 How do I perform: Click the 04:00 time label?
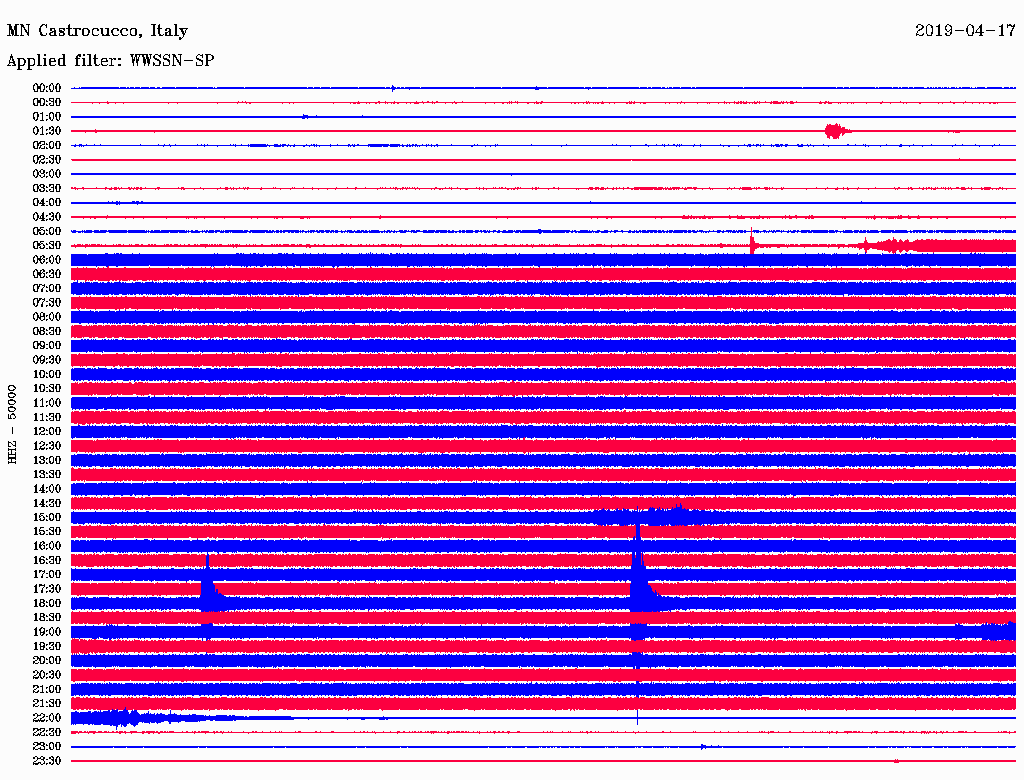click(x=47, y=203)
